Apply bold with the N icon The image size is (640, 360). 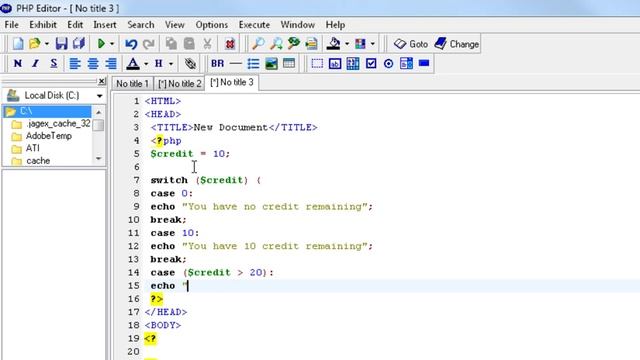(18, 63)
